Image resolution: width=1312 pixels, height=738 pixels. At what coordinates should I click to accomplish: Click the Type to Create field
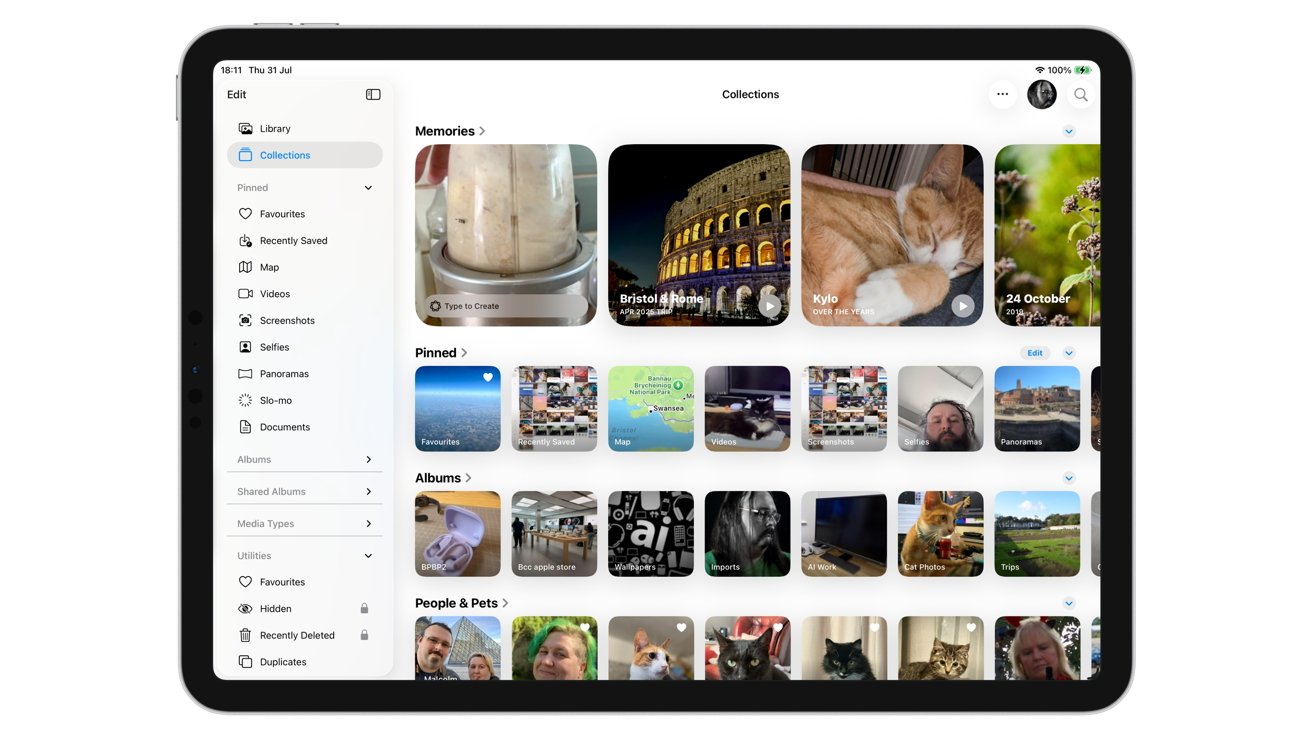[x=506, y=306]
